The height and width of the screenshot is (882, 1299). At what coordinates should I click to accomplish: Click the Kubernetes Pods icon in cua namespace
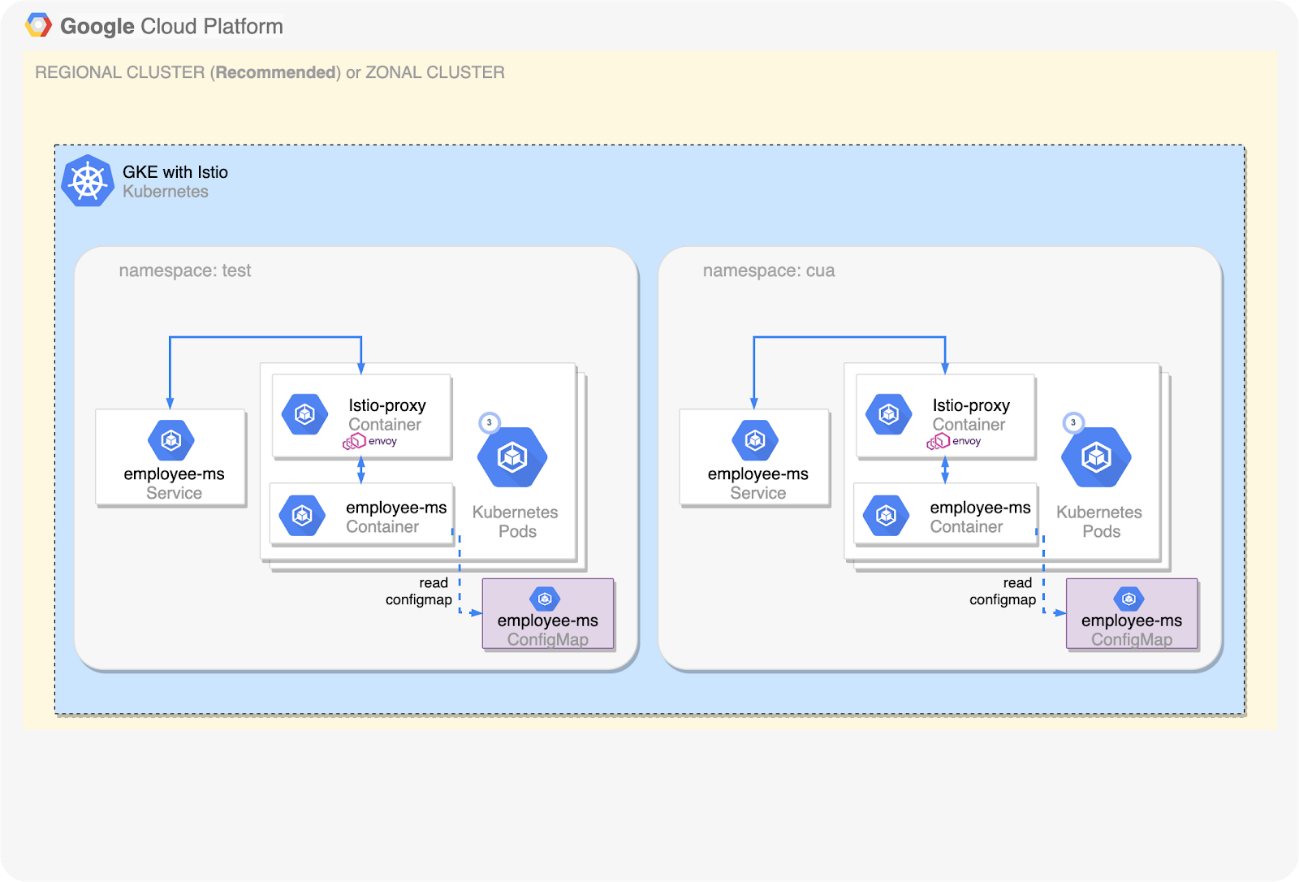pyautogui.click(x=1098, y=457)
